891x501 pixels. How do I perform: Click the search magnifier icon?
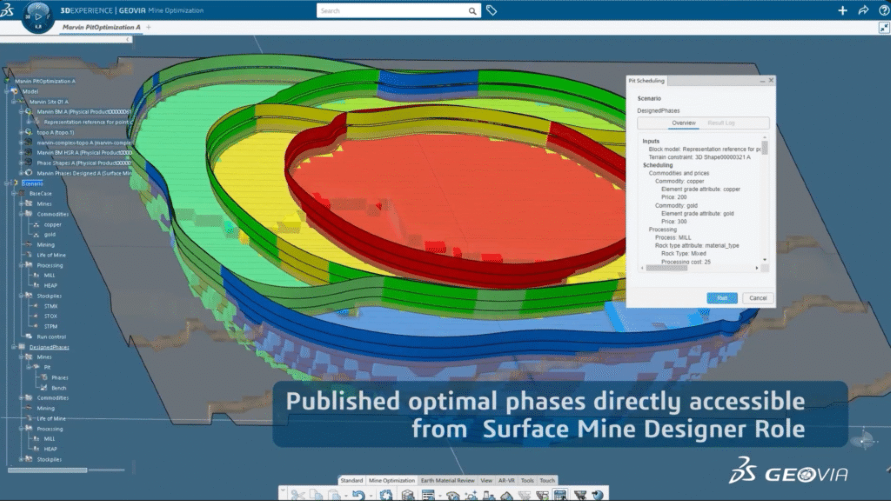coord(473,11)
